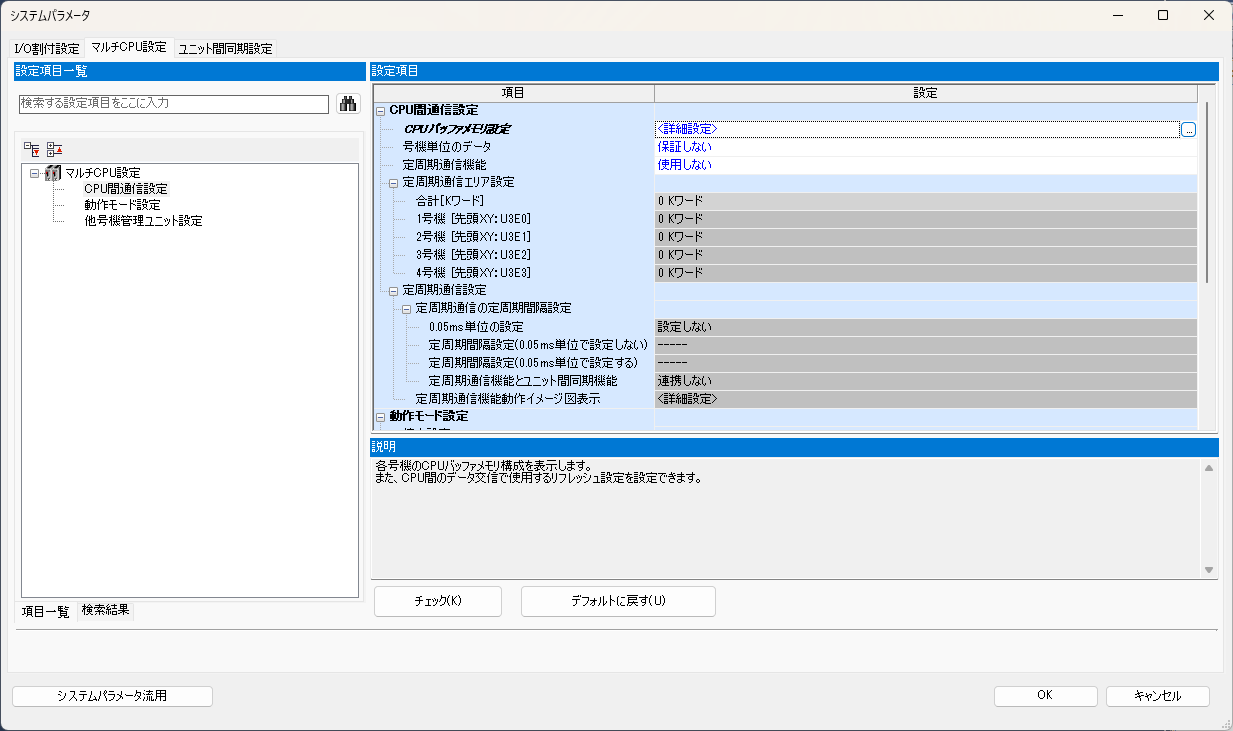The width and height of the screenshot is (1233, 731).
Task: Click the binoculars search icon
Action: 347,103
